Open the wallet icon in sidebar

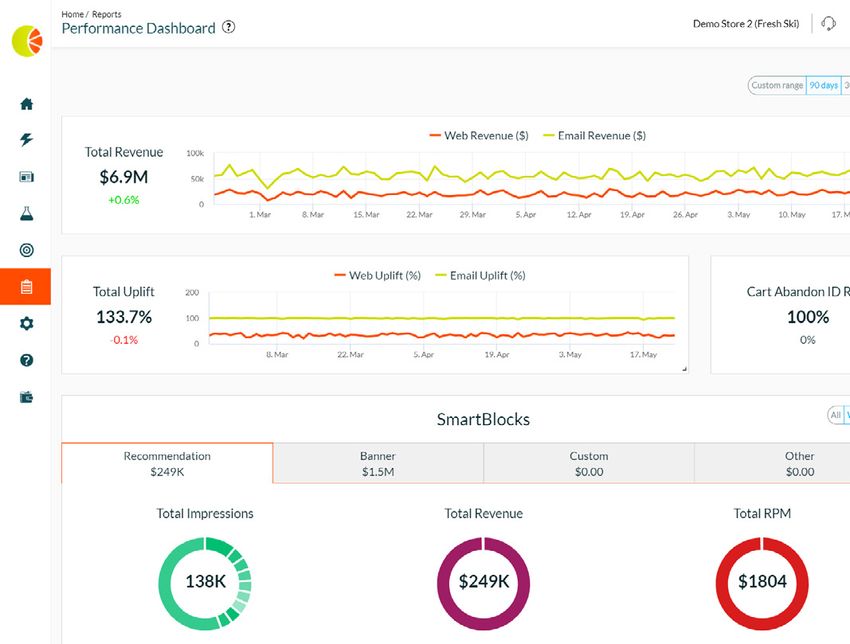pyautogui.click(x=27, y=397)
